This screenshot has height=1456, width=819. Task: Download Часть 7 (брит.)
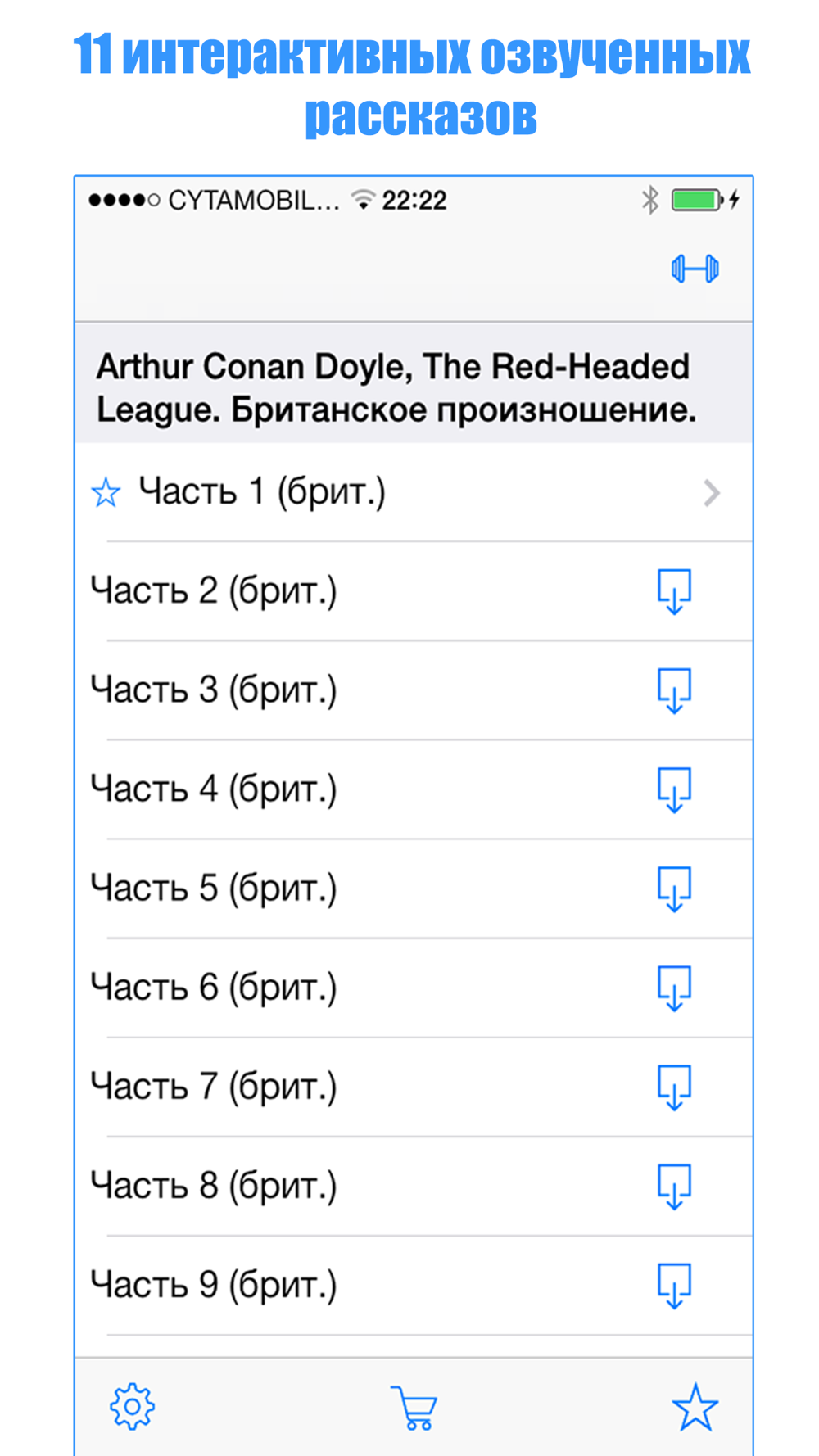(674, 1087)
